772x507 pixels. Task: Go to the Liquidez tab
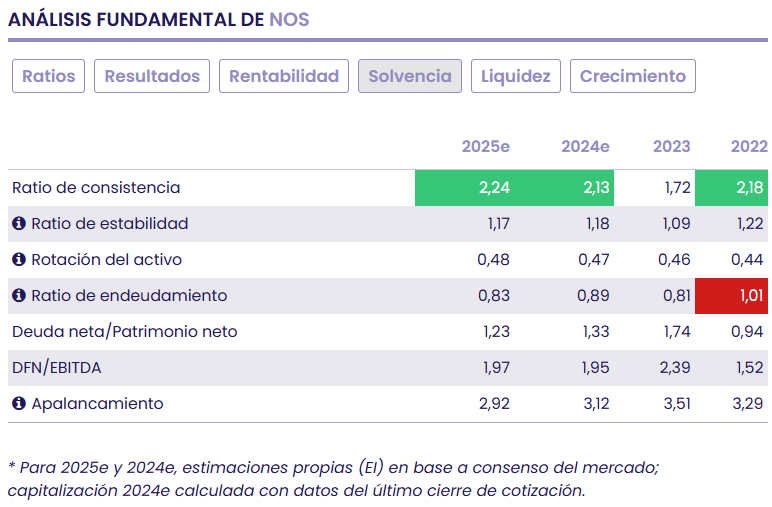tap(516, 76)
